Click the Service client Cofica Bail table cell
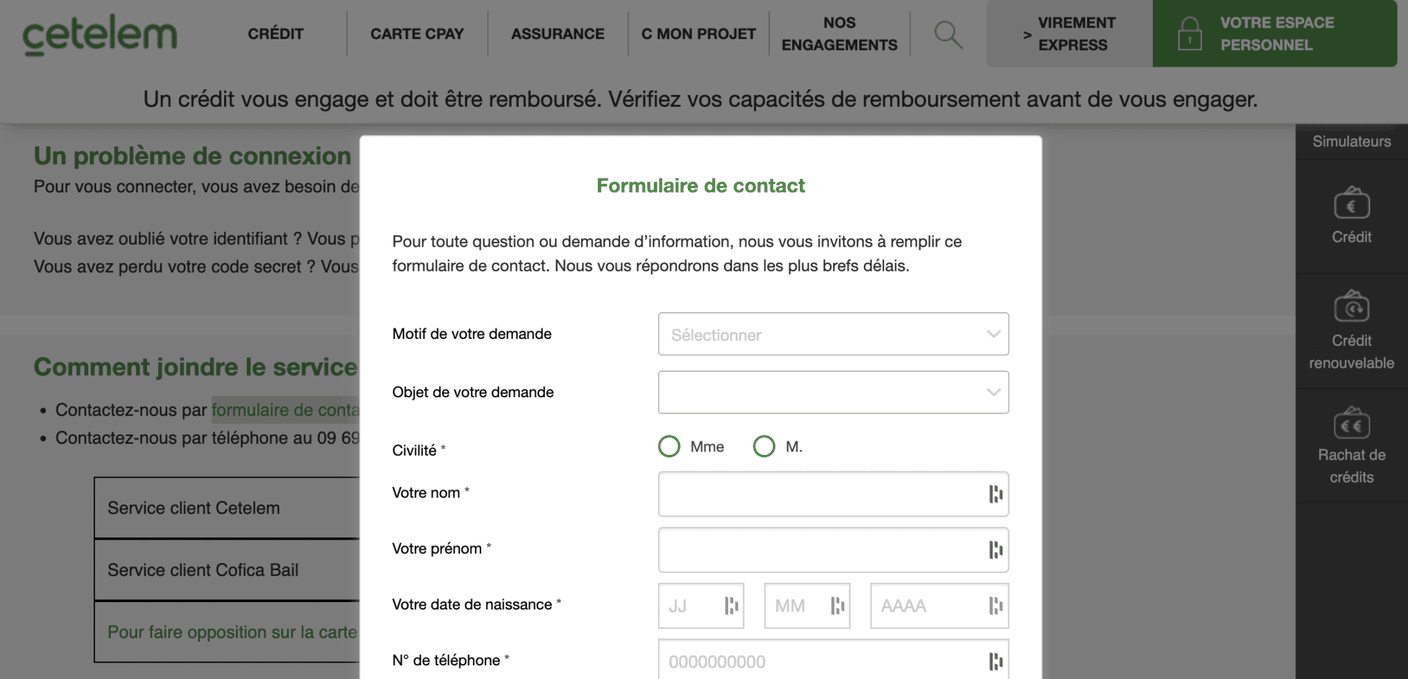The width and height of the screenshot is (1408, 679). [x=227, y=570]
